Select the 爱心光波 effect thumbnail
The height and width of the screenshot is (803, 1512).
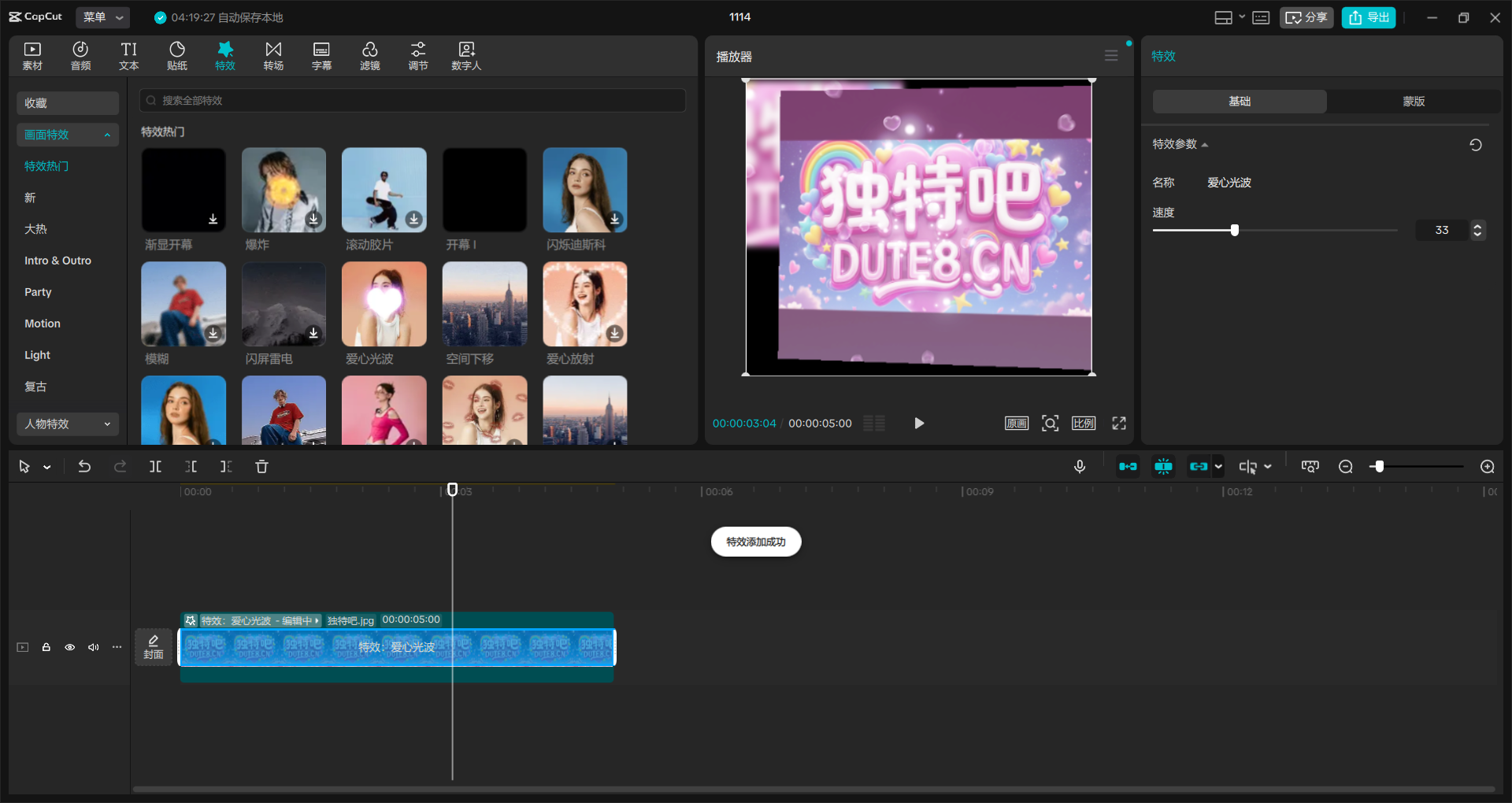(x=384, y=304)
